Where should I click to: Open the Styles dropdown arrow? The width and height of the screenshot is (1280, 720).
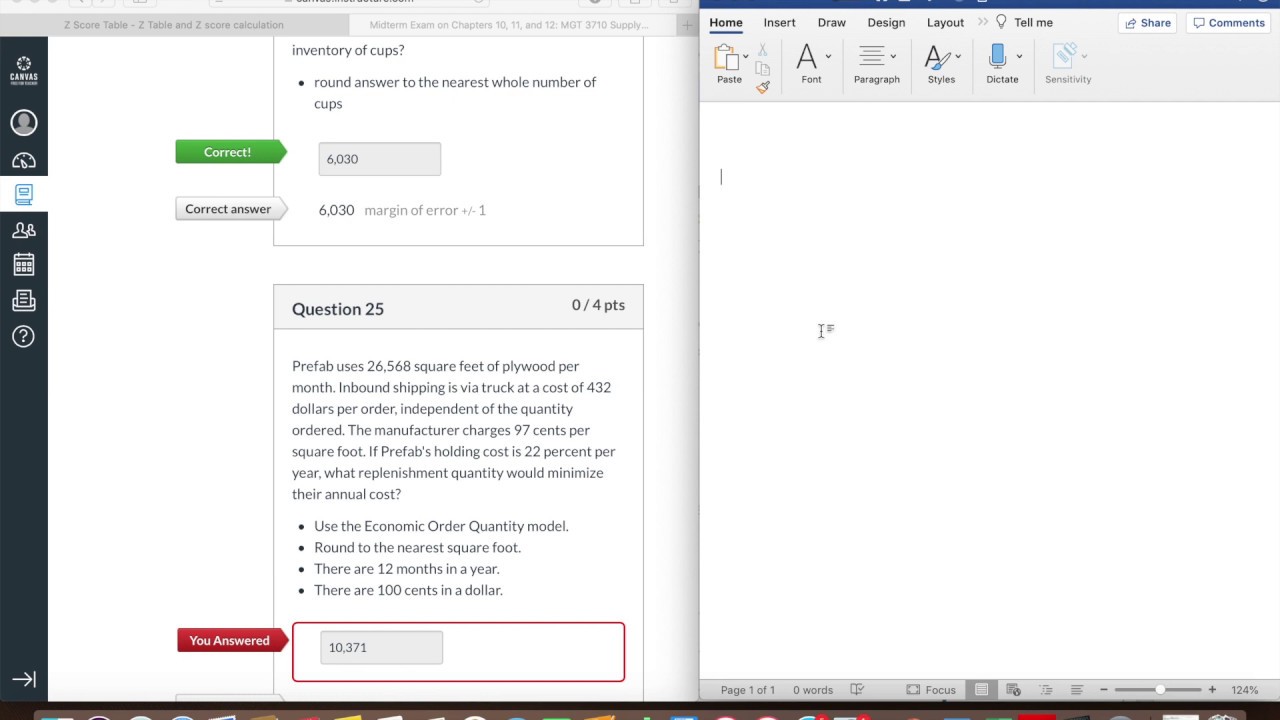click(958, 57)
